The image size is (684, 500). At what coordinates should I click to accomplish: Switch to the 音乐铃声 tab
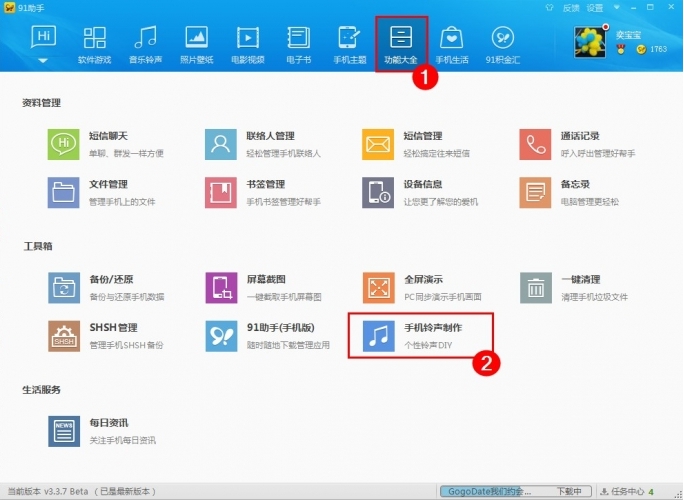(x=145, y=45)
